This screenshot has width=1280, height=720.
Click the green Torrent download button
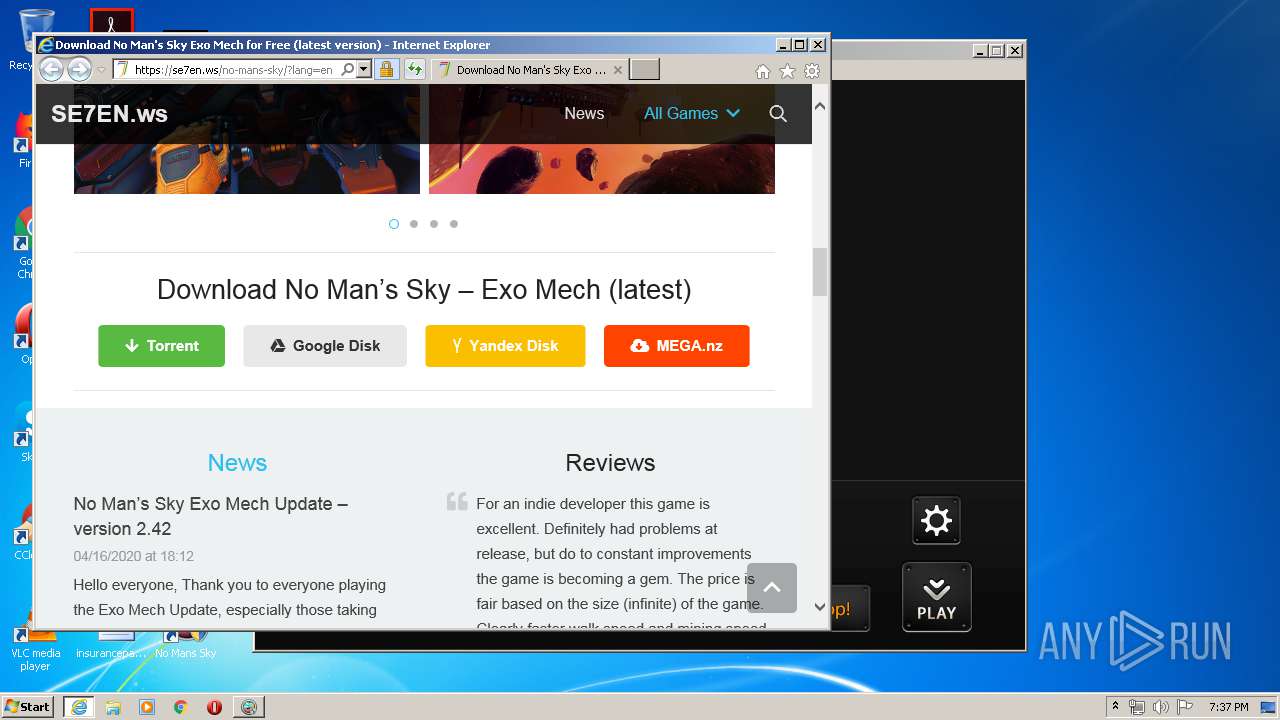pos(161,346)
